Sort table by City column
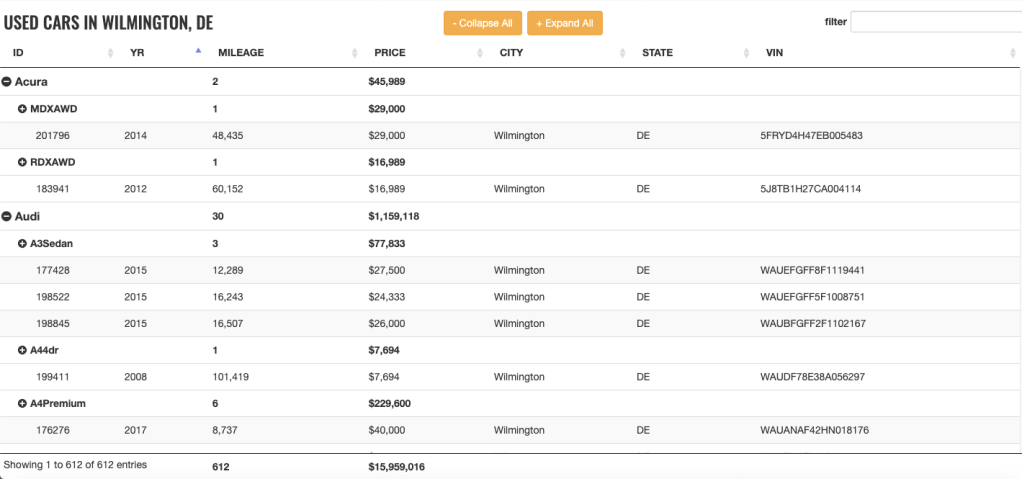 click(x=511, y=53)
